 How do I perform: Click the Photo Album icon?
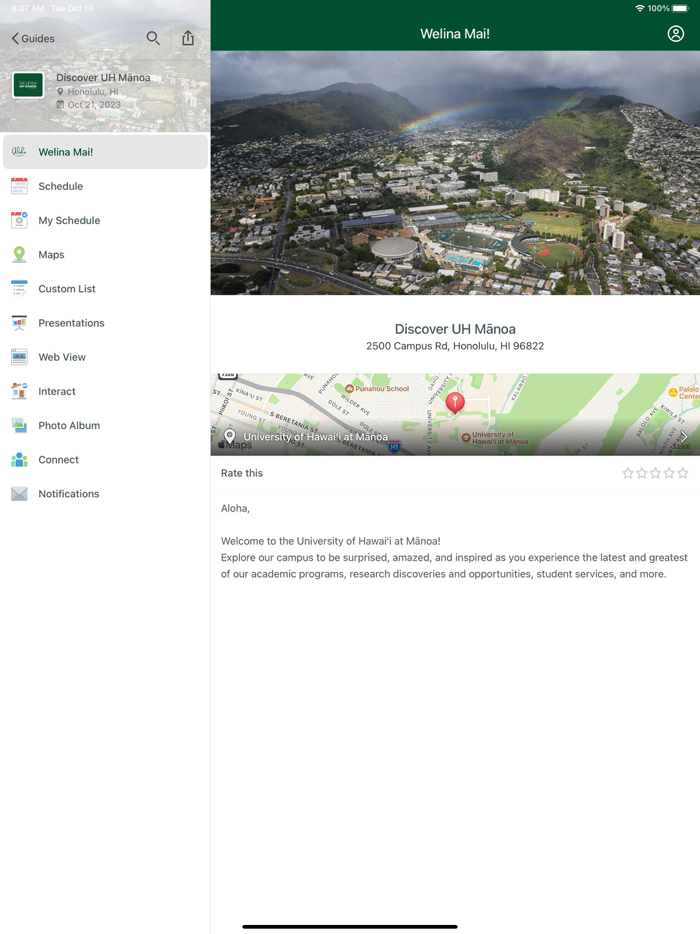19,425
